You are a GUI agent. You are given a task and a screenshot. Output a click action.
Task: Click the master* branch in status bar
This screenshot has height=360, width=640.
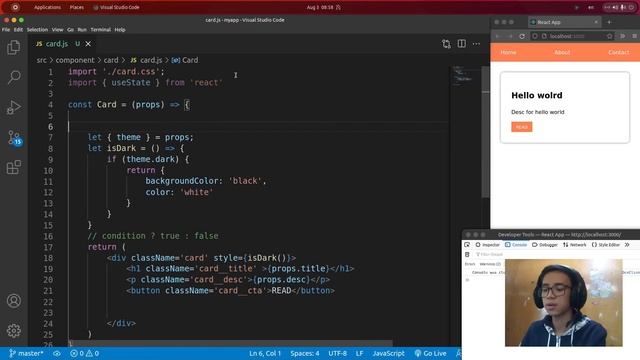point(26,353)
